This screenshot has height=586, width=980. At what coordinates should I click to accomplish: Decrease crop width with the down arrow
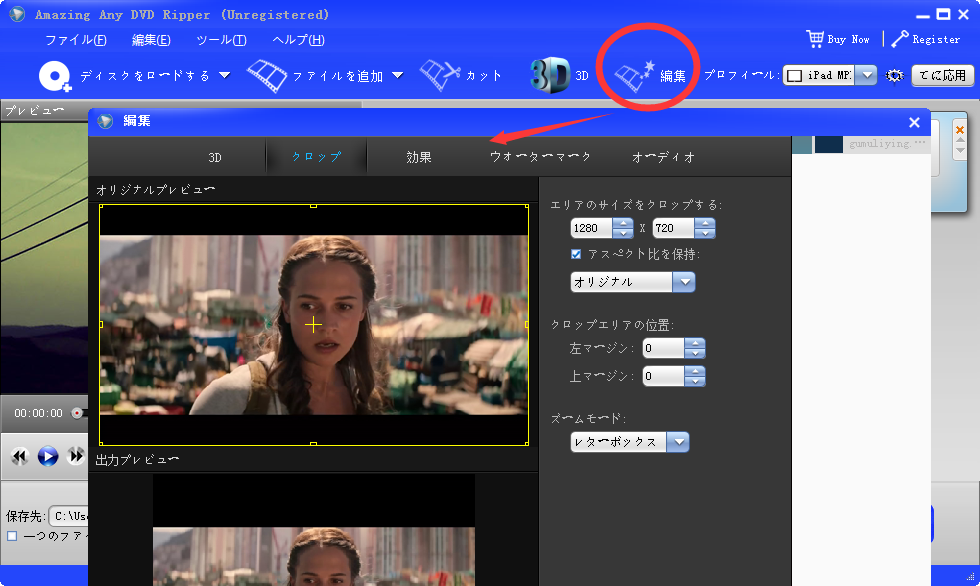coord(623,233)
